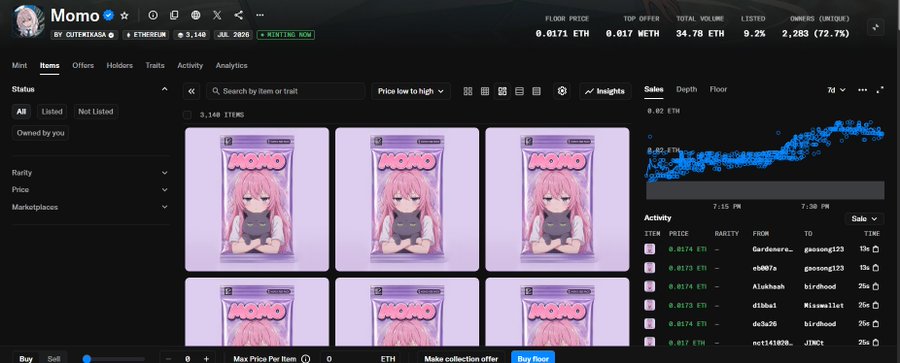Open the X (Twitter) profile link

point(217,16)
